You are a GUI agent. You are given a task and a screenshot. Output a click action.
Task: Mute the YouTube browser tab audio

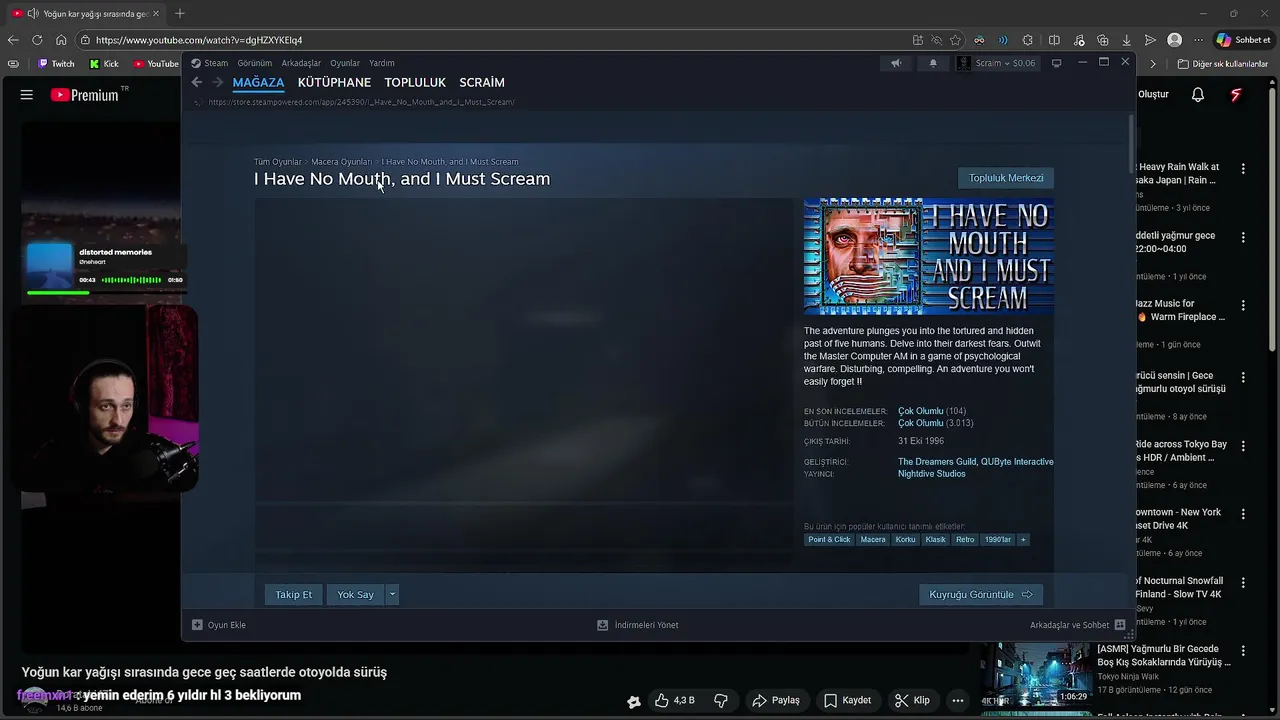point(33,13)
